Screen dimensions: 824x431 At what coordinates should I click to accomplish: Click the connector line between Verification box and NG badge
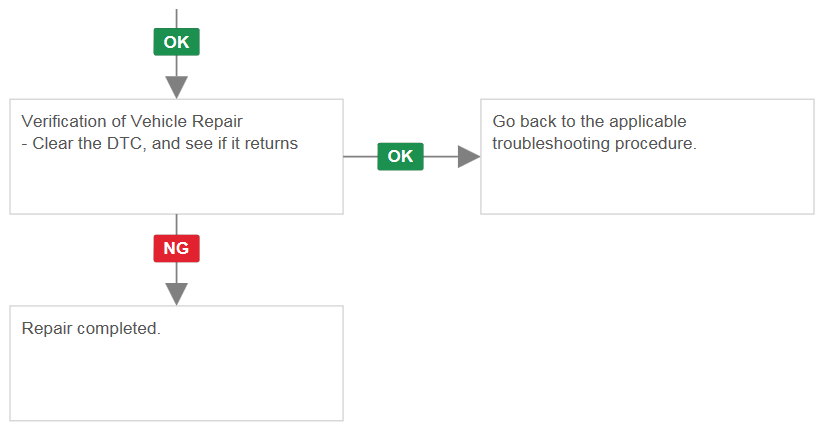(x=177, y=224)
